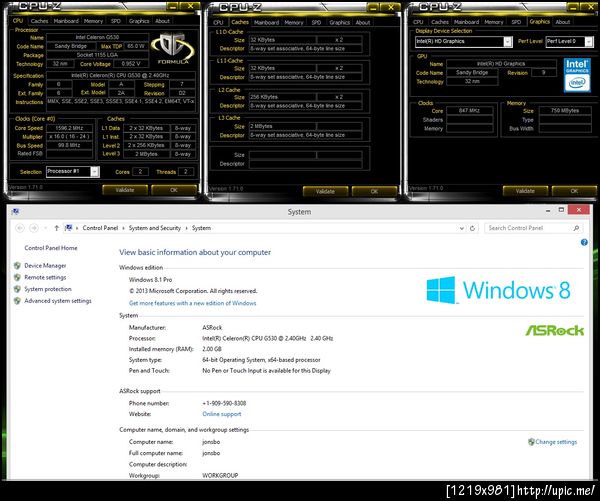This screenshot has height=501, width=600.
Task: Open recent locations dropdown arrow
Action: (x=46, y=228)
